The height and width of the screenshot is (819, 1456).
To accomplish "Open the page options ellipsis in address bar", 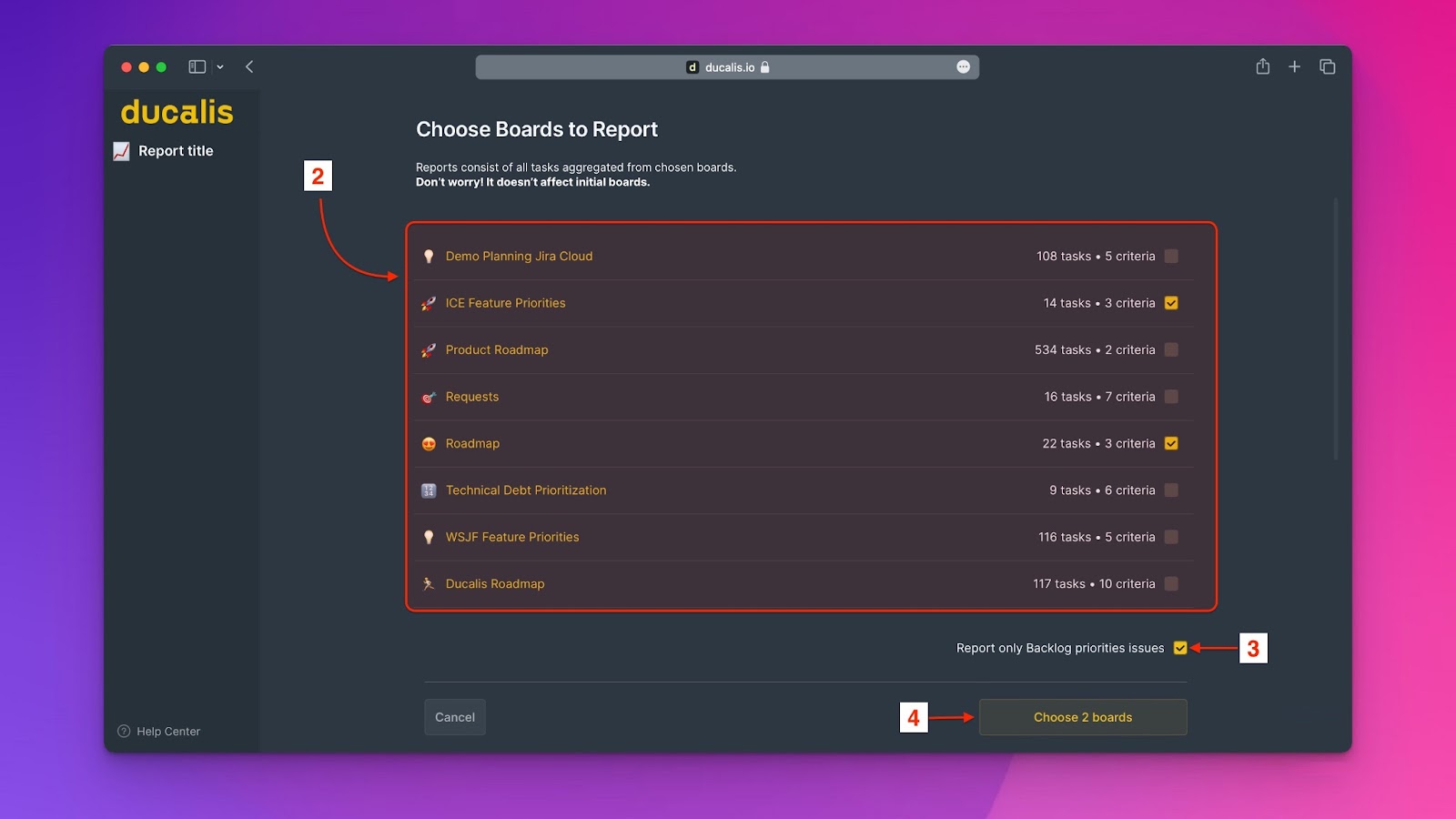I will coord(963,66).
